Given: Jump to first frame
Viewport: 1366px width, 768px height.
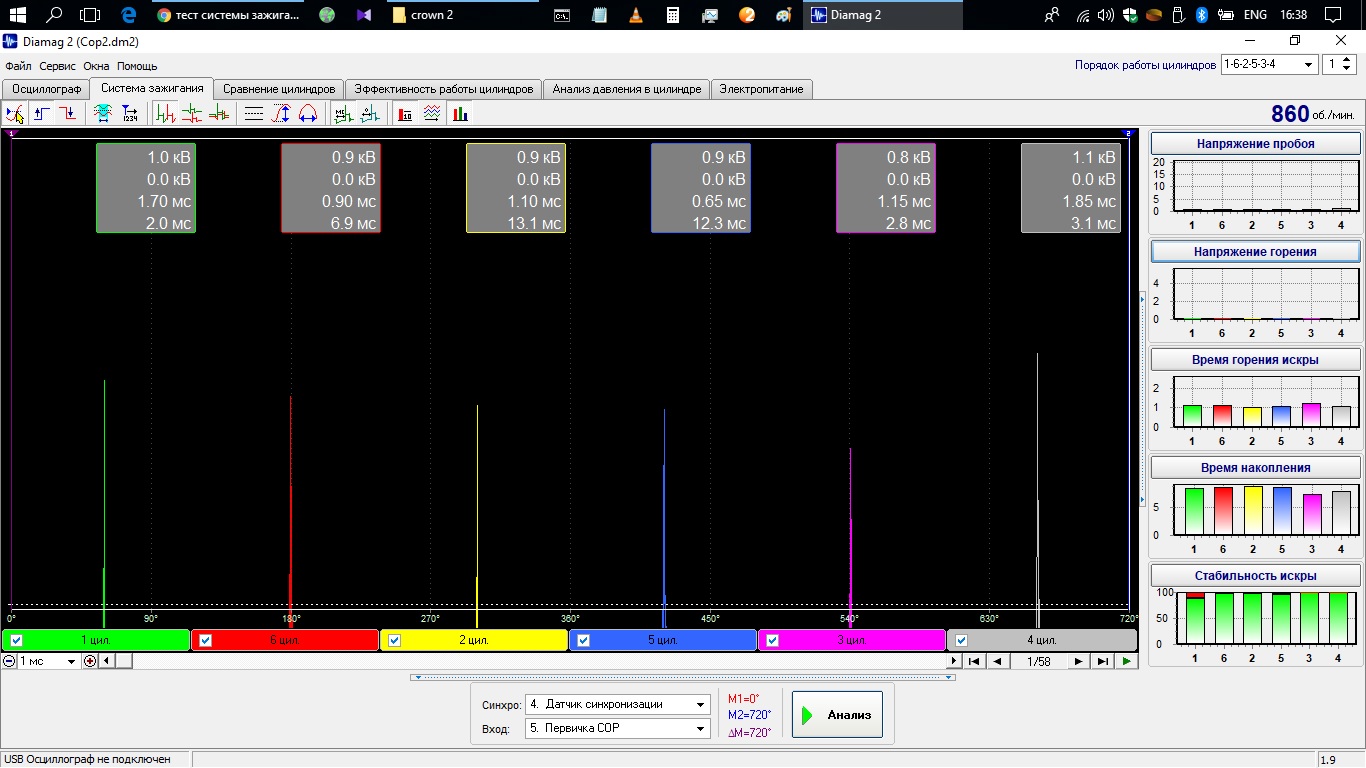Looking at the screenshot, I should [975, 661].
